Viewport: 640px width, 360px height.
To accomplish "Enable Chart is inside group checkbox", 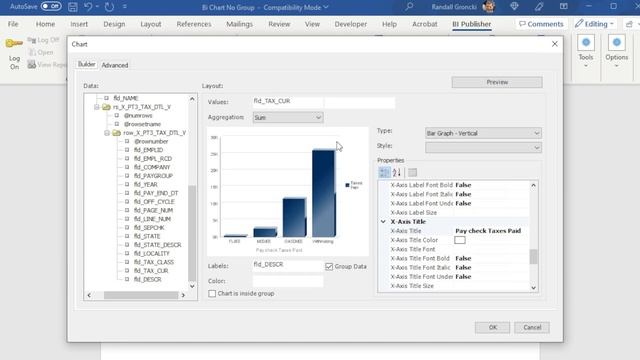I will pyautogui.click(x=212, y=293).
